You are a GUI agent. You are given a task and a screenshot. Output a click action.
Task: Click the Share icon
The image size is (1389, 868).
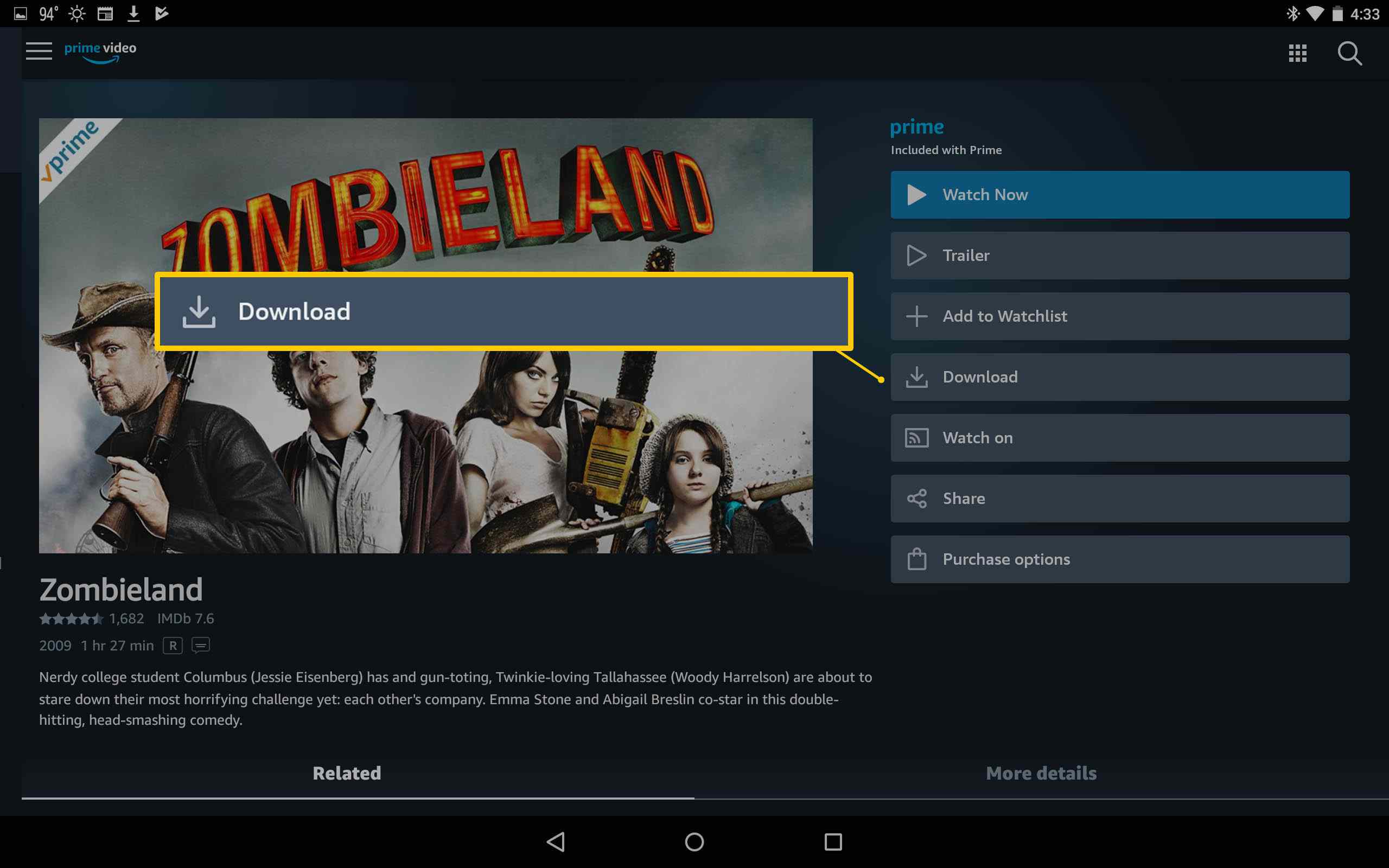coord(916,498)
